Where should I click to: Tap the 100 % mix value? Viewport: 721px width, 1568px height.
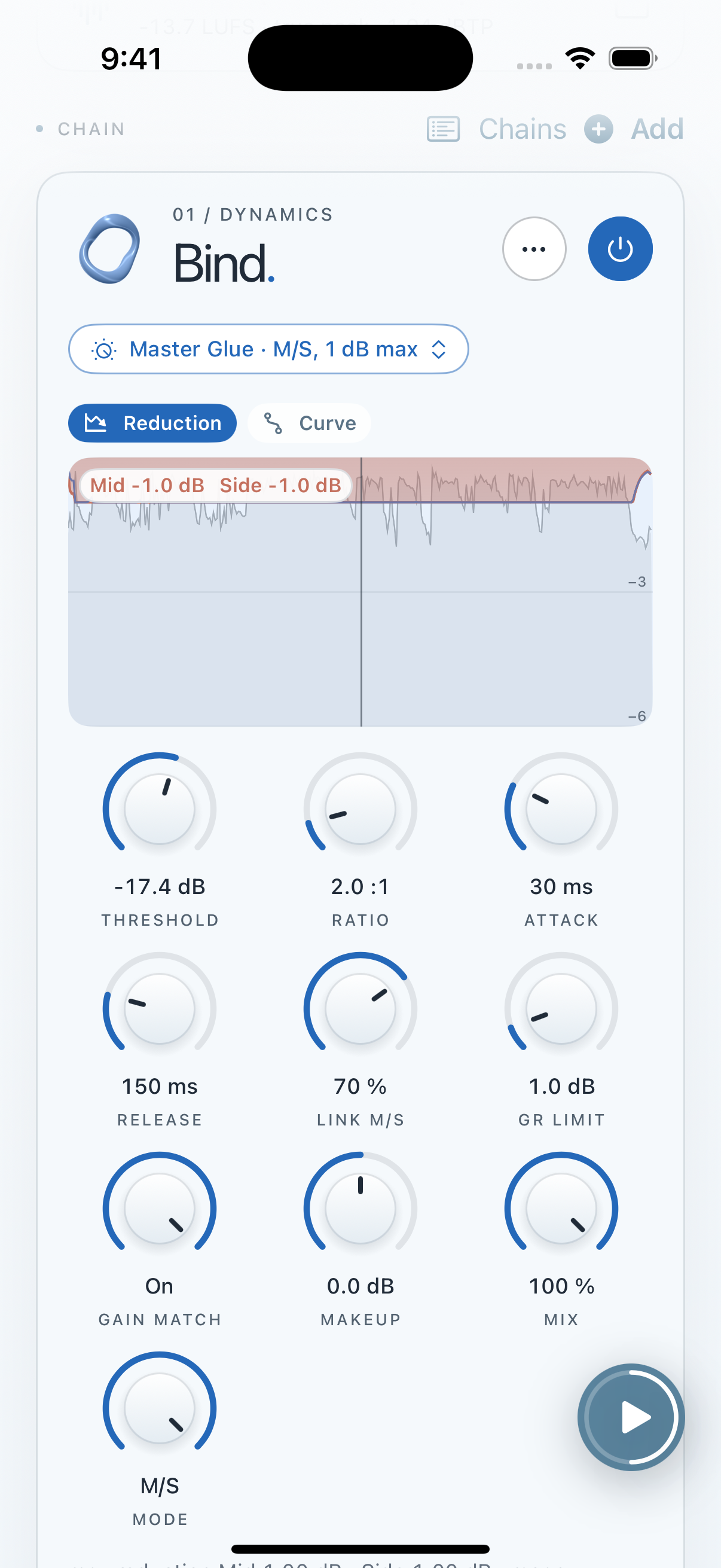pos(561,1286)
